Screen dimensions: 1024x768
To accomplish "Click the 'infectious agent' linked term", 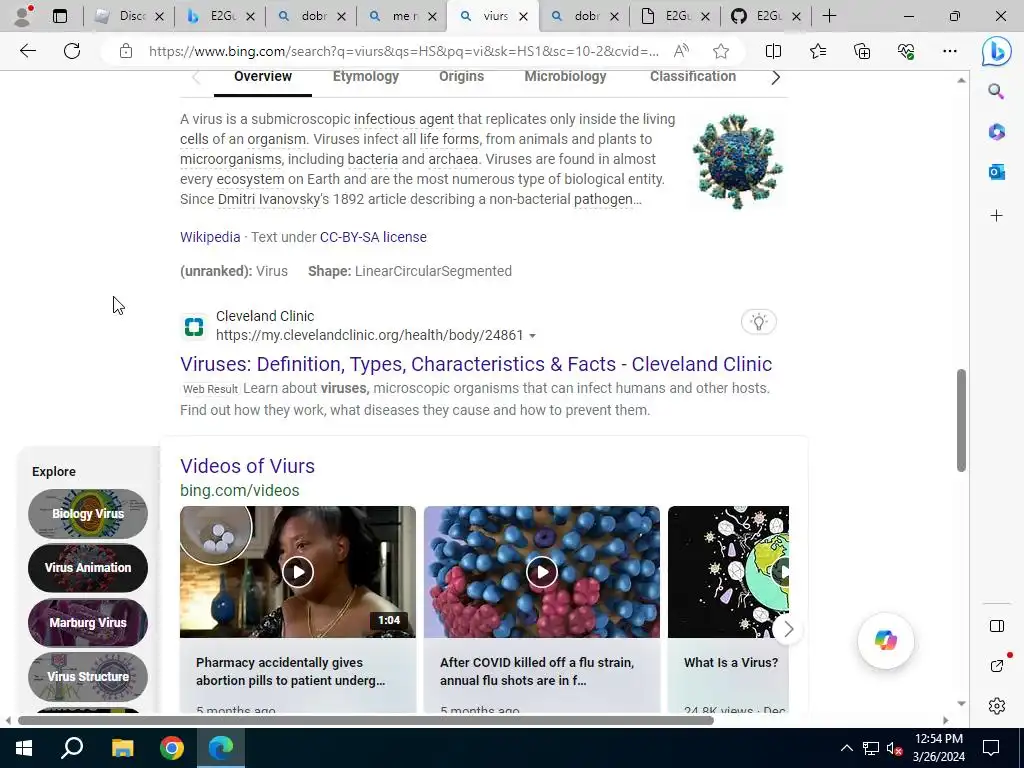I will pos(403,119).
